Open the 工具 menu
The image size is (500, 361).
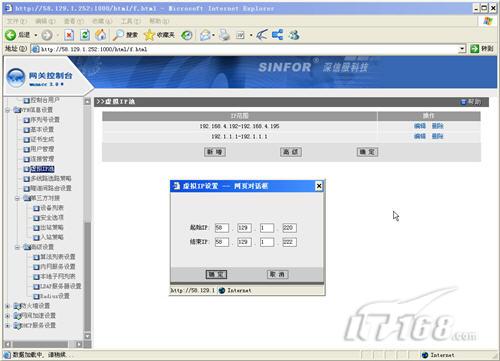[130, 21]
